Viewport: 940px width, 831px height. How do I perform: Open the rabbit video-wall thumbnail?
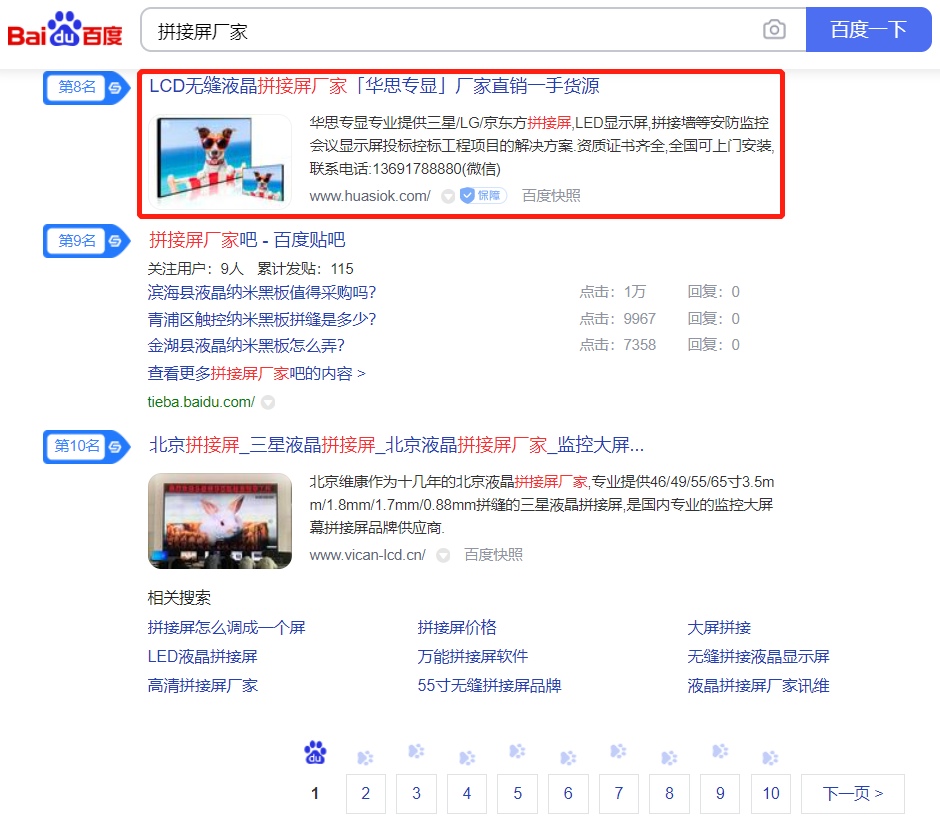tap(220, 520)
